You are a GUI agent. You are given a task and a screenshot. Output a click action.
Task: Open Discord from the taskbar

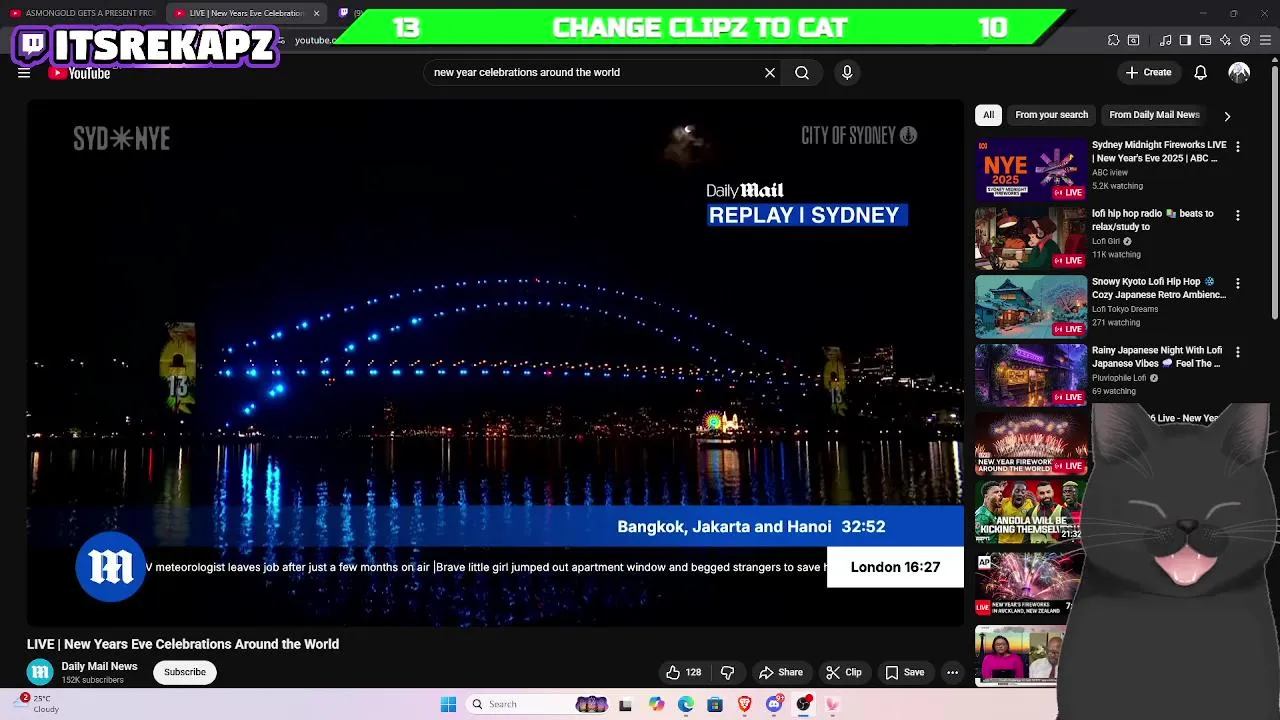tap(774, 704)
